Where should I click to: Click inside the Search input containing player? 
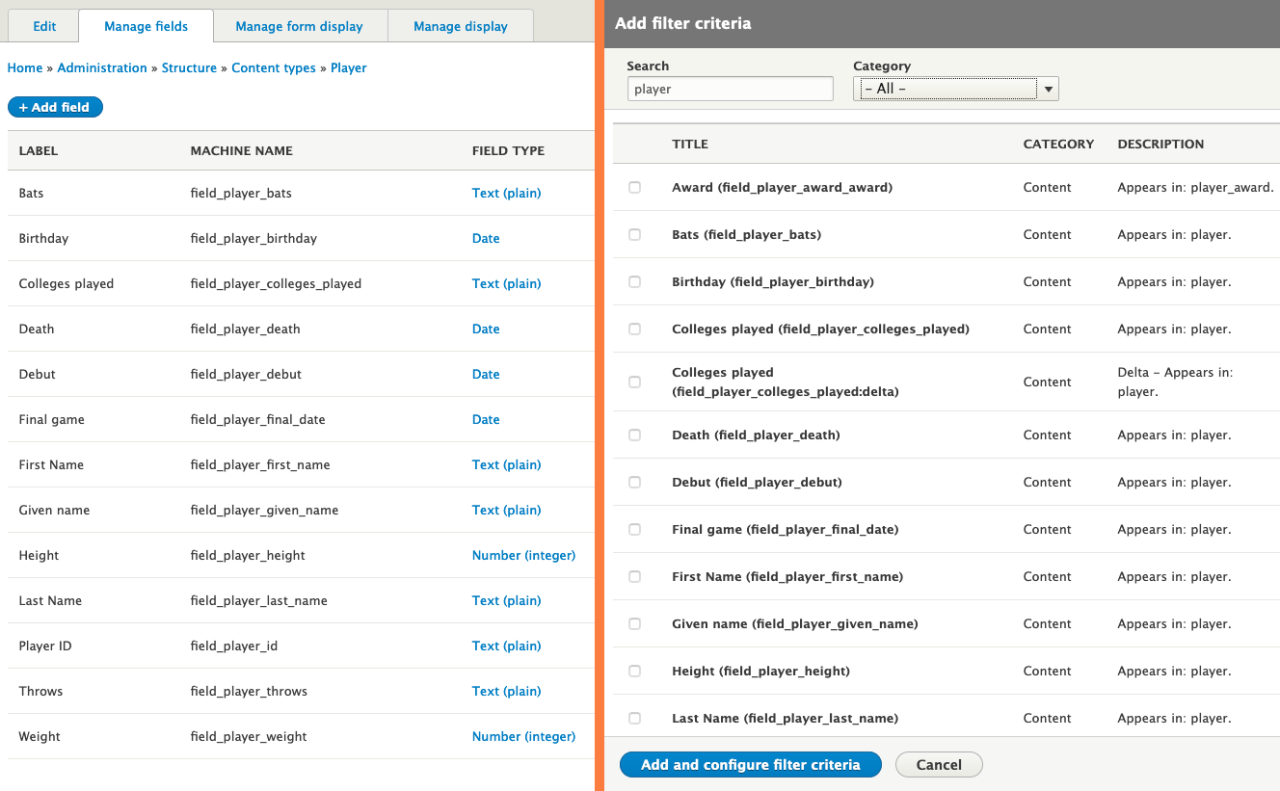729,88
